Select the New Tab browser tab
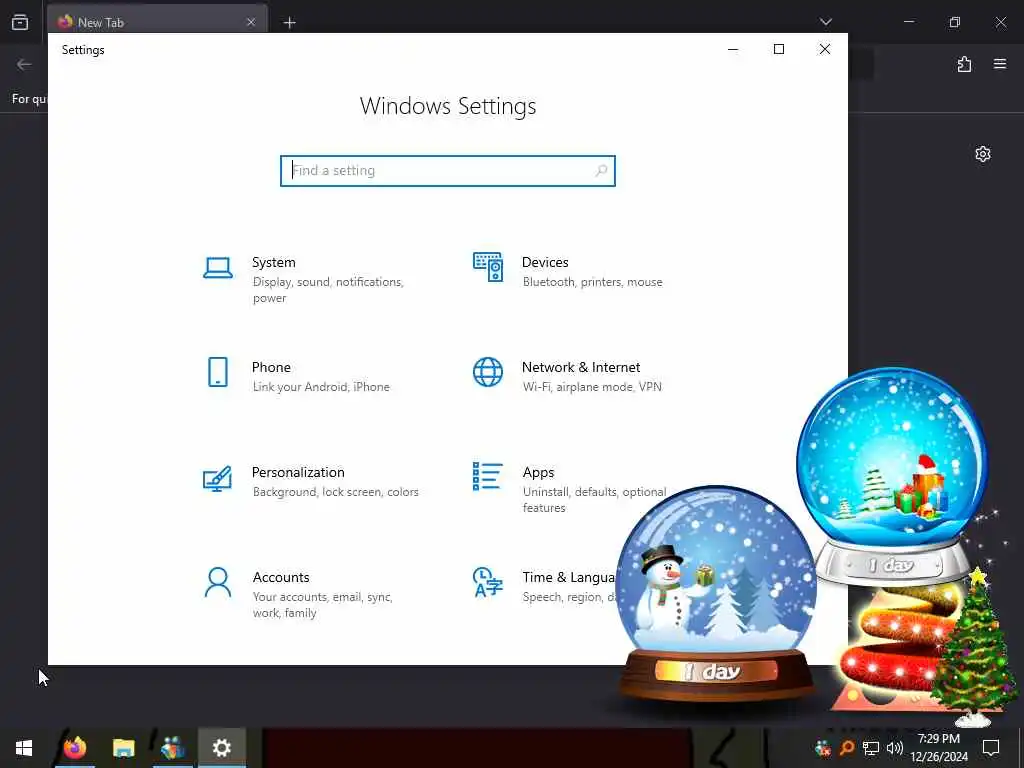The height and width of the screenshot is (768, 1024). click(x=157, y=22)
